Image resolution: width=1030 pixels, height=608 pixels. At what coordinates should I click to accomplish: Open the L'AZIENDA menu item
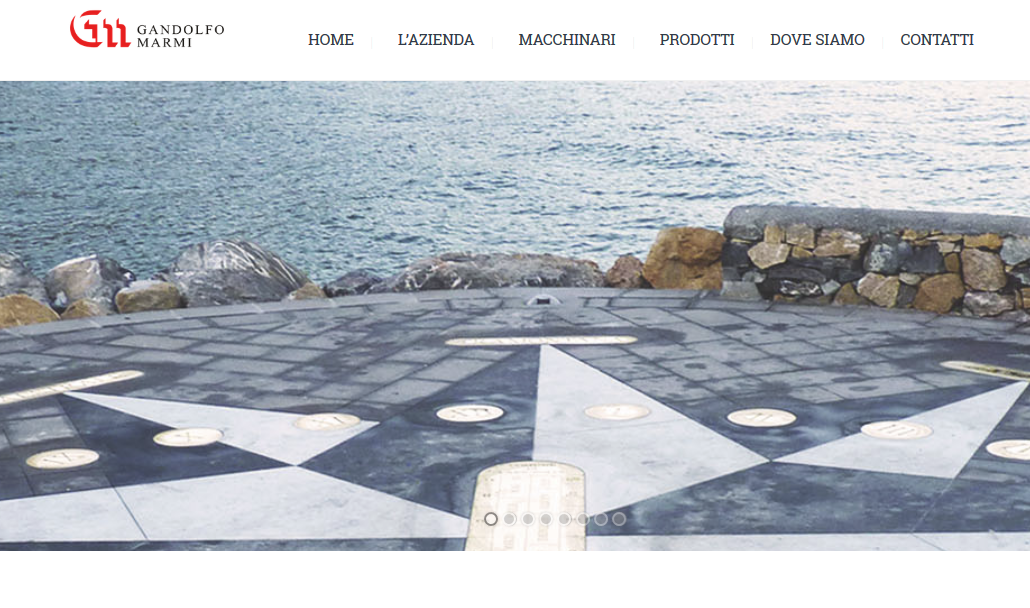coord(436,39)
